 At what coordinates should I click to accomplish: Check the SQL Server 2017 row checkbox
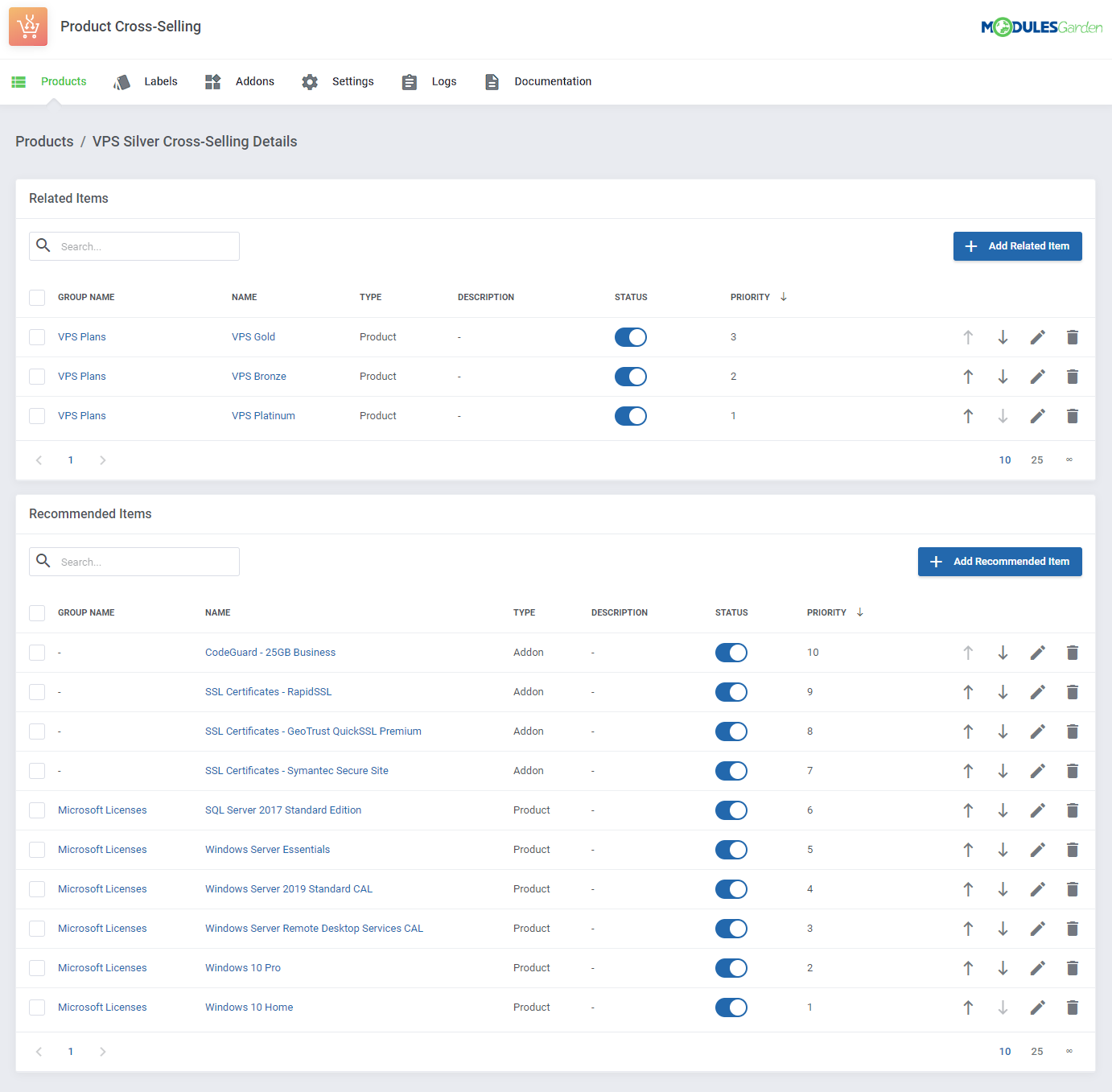[37, 810]
